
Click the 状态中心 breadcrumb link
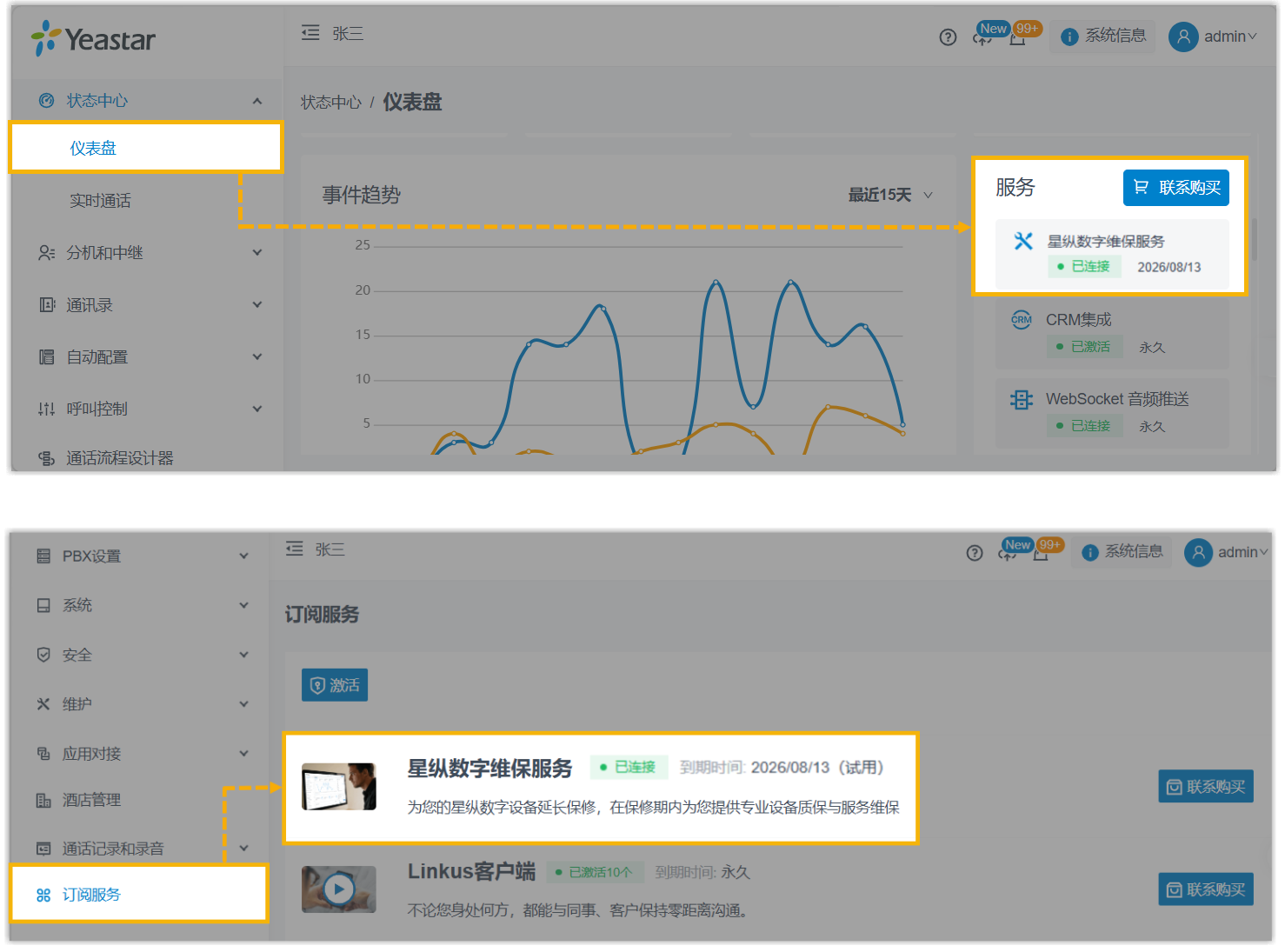click(x=331, y=103)
